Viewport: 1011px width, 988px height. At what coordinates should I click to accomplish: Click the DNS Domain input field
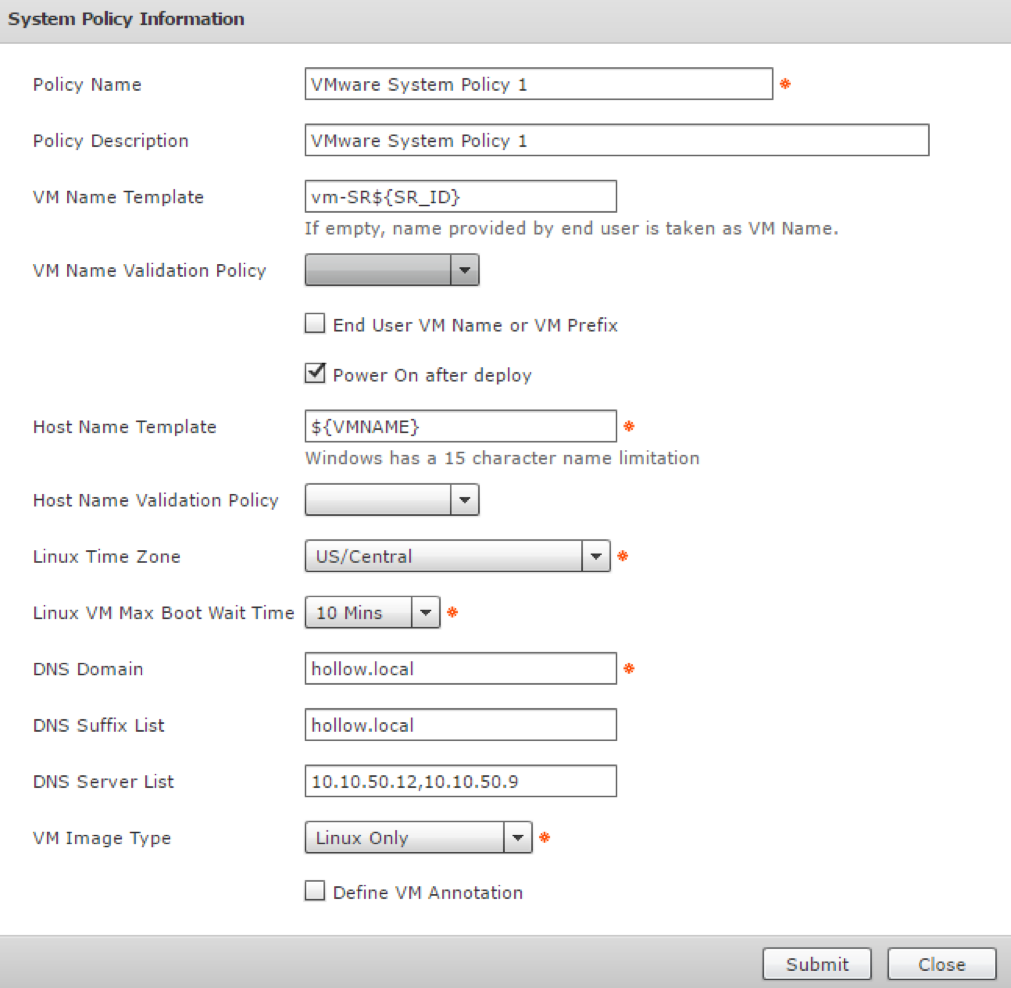pos(460,669)
